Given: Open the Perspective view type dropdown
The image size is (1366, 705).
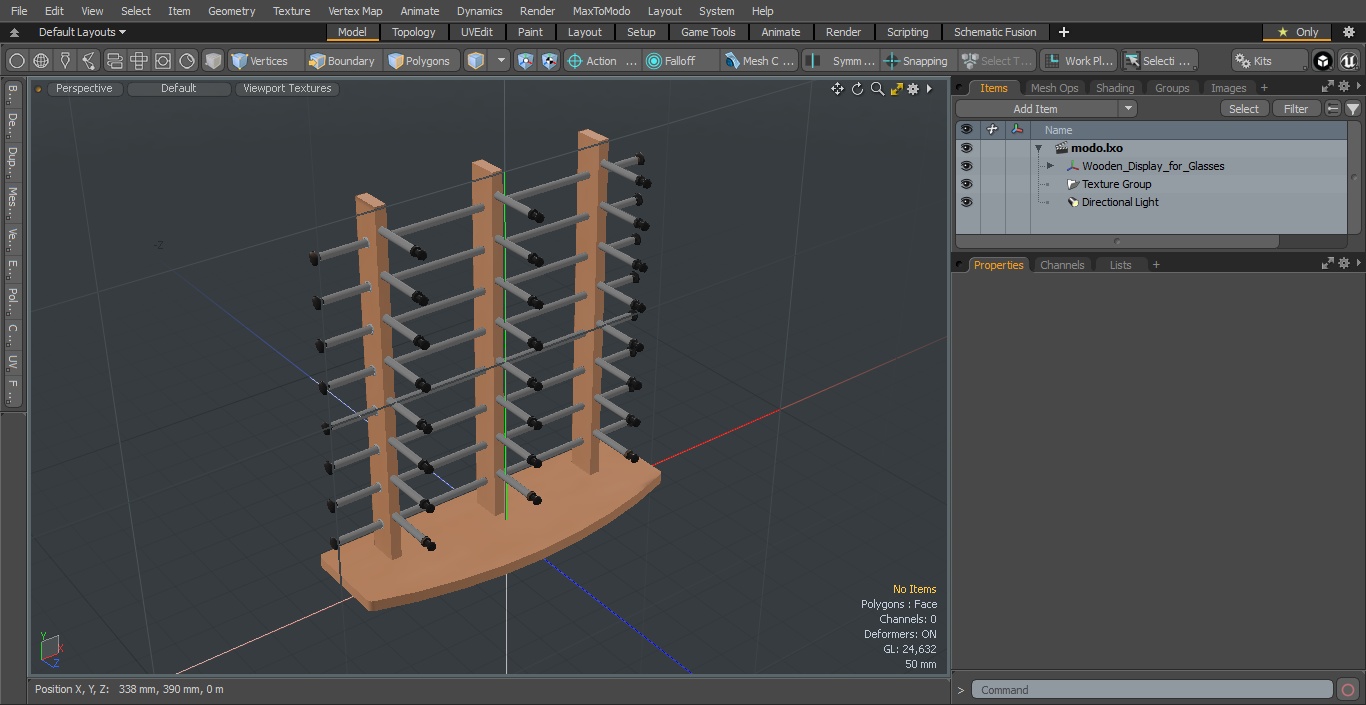Looking at the screenshot, I should pyautogui.click(x=84, y=89).
